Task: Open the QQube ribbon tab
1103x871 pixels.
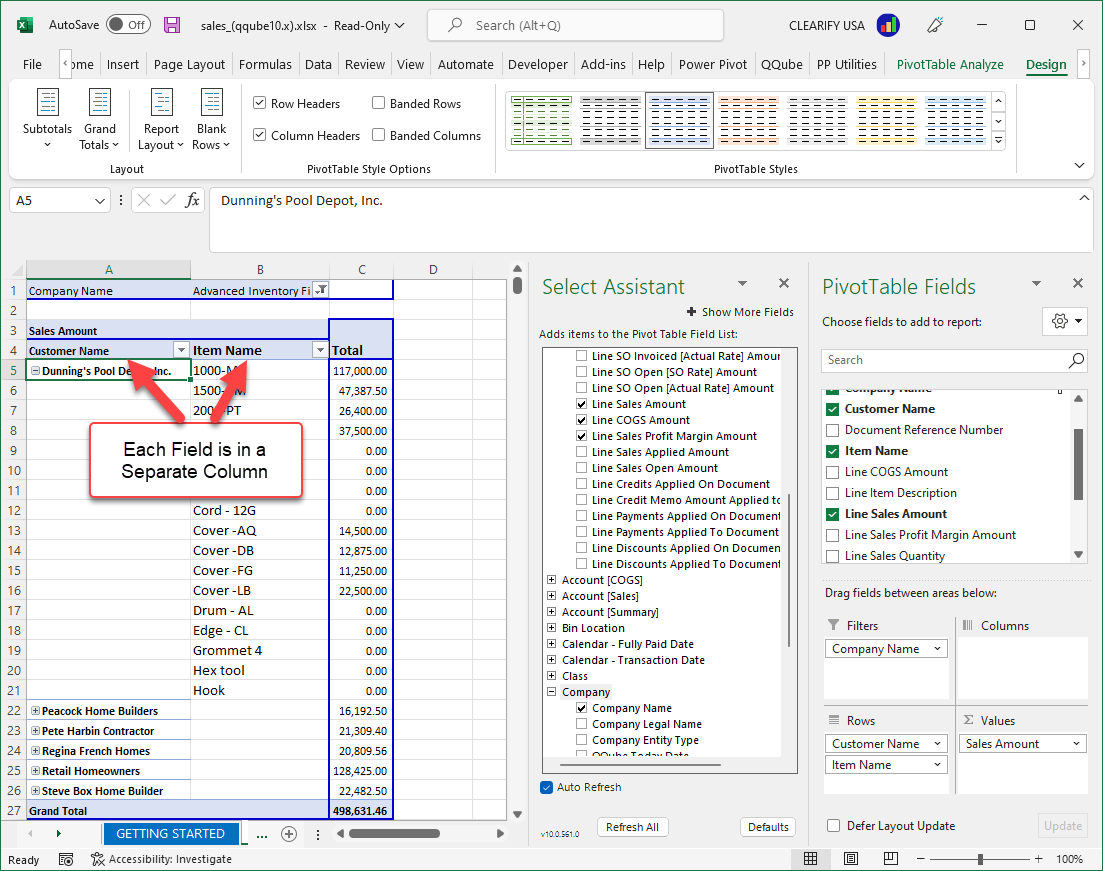Action: [782, 64]
